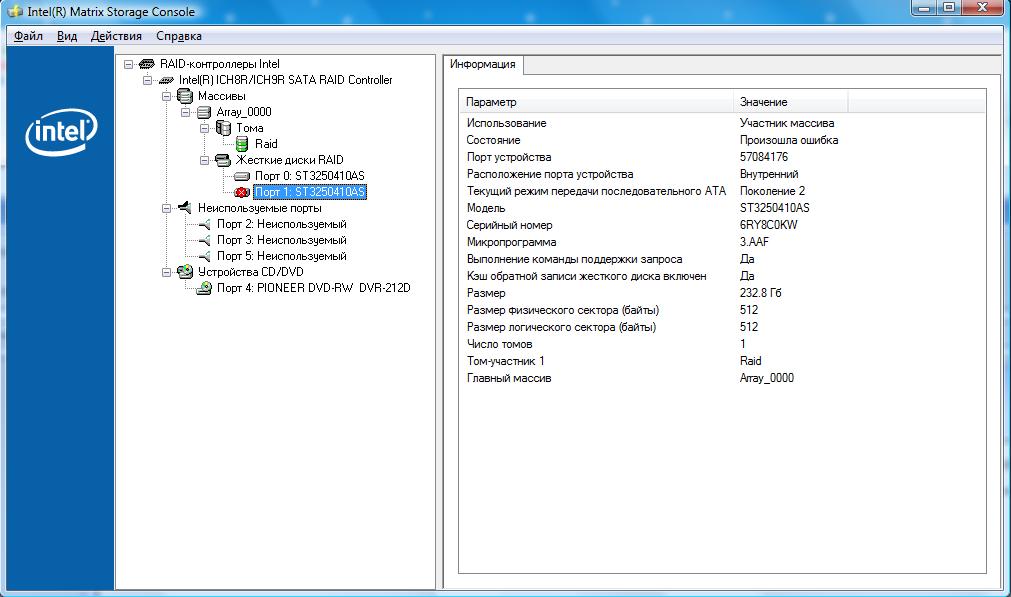Collapse the Array_0000 tree node
1011x597 pixels.
(185, 112)
